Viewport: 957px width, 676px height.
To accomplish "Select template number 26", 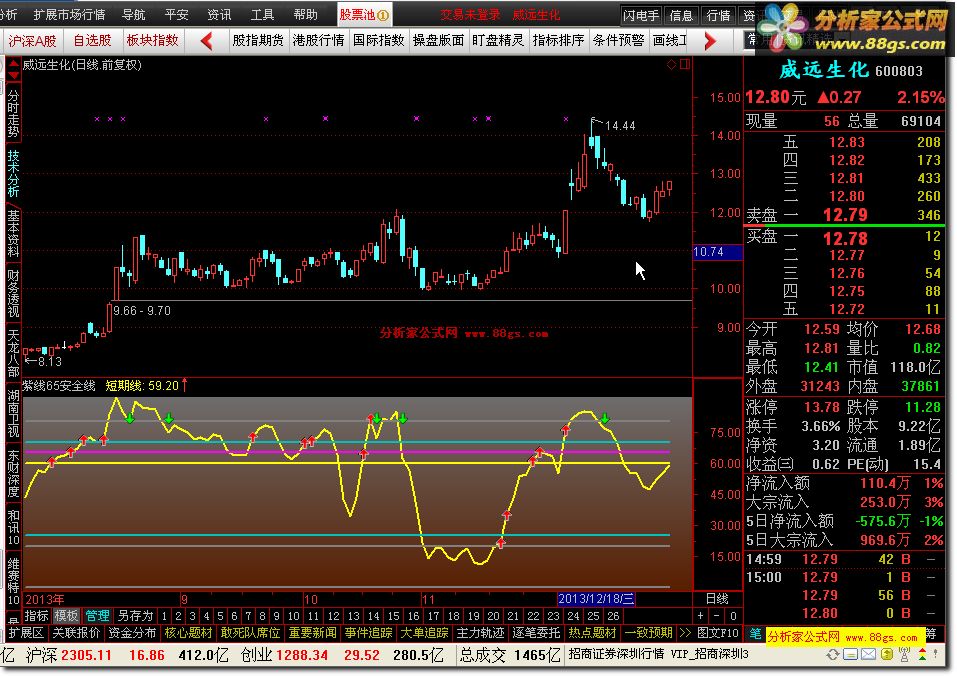I will point(613,616).
